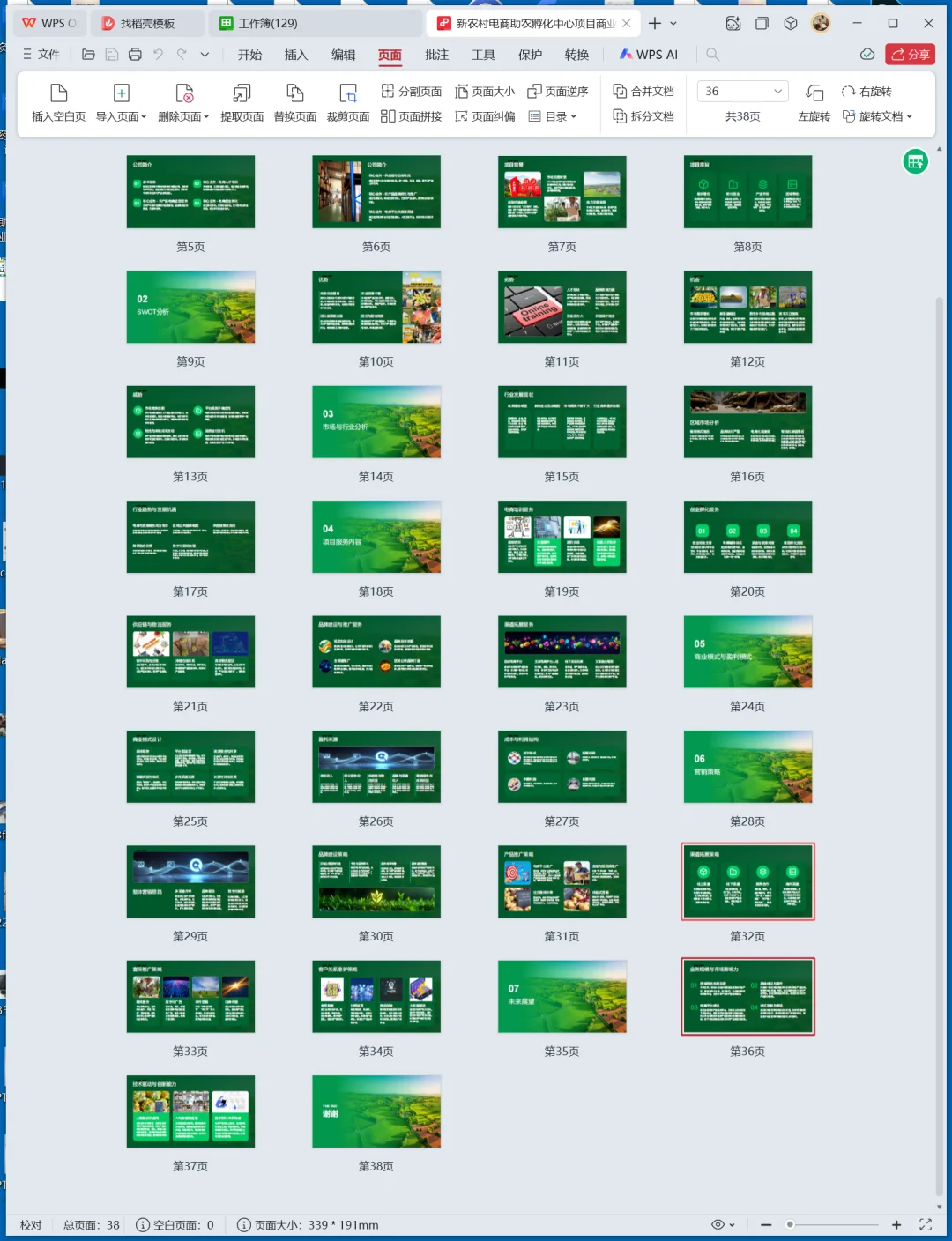
Task: Click the window tiling icon next to cube
Action: point(762,23)
